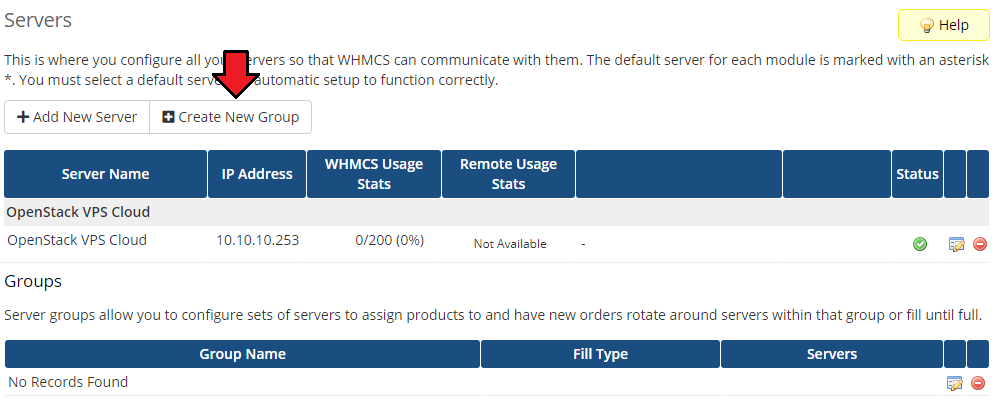Click the lightbulb Help button

pyautogui.click(x=943, y=25)
